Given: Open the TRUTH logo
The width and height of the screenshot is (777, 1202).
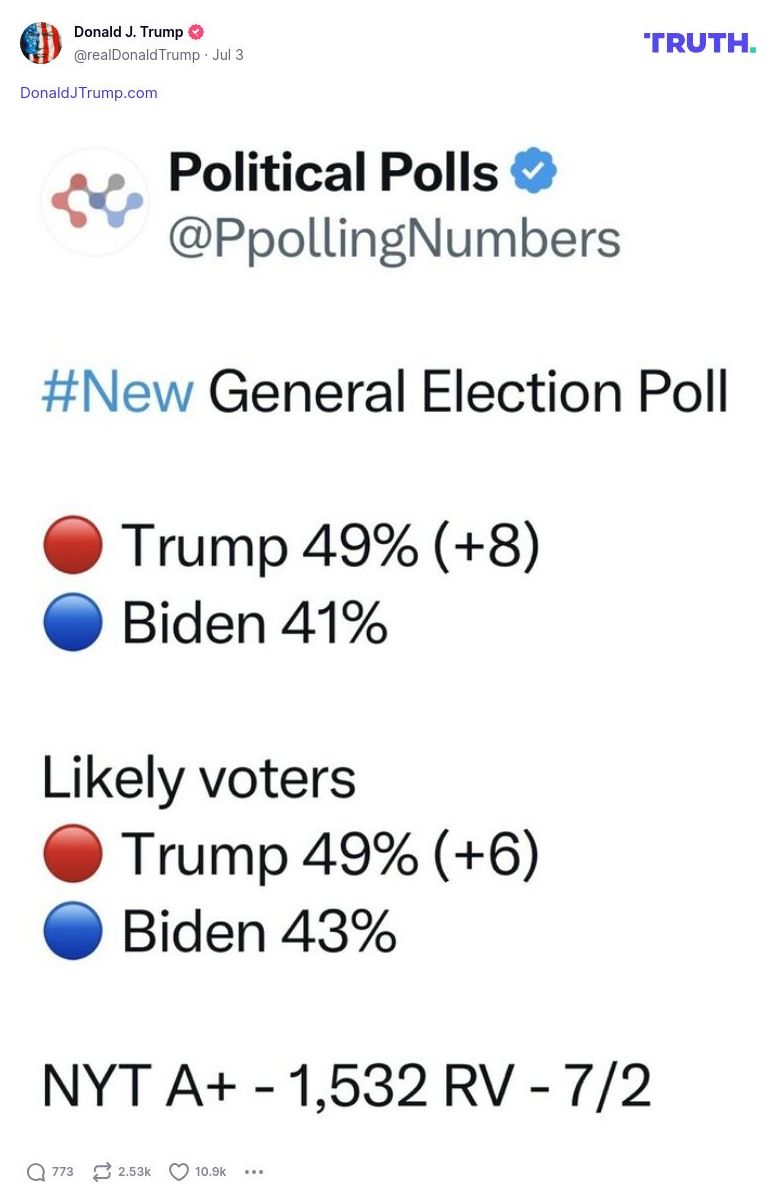Looking at the screenshot, I should (698, 43).
